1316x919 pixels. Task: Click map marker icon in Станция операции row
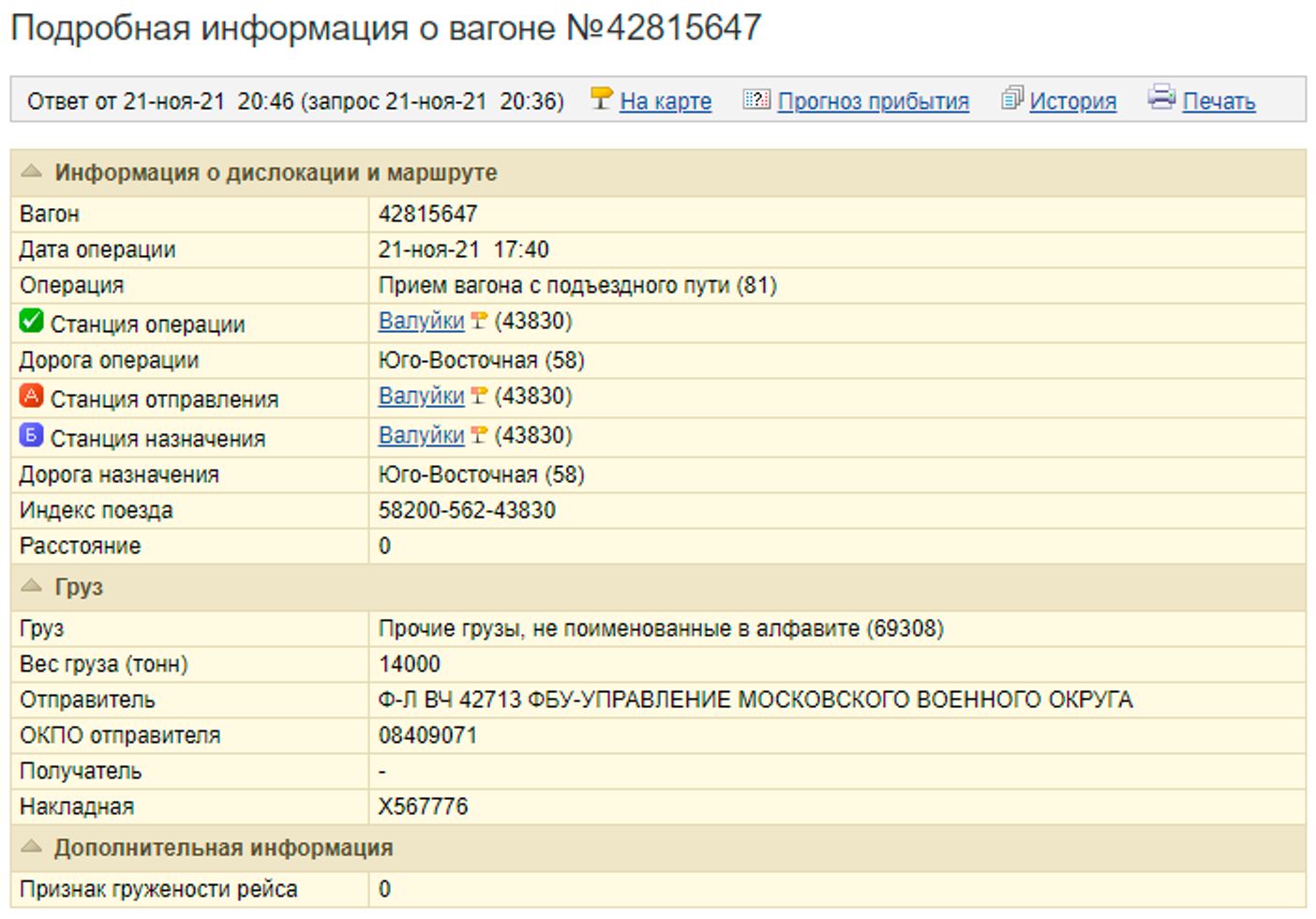pyautogui.click(x=479, y=321)
